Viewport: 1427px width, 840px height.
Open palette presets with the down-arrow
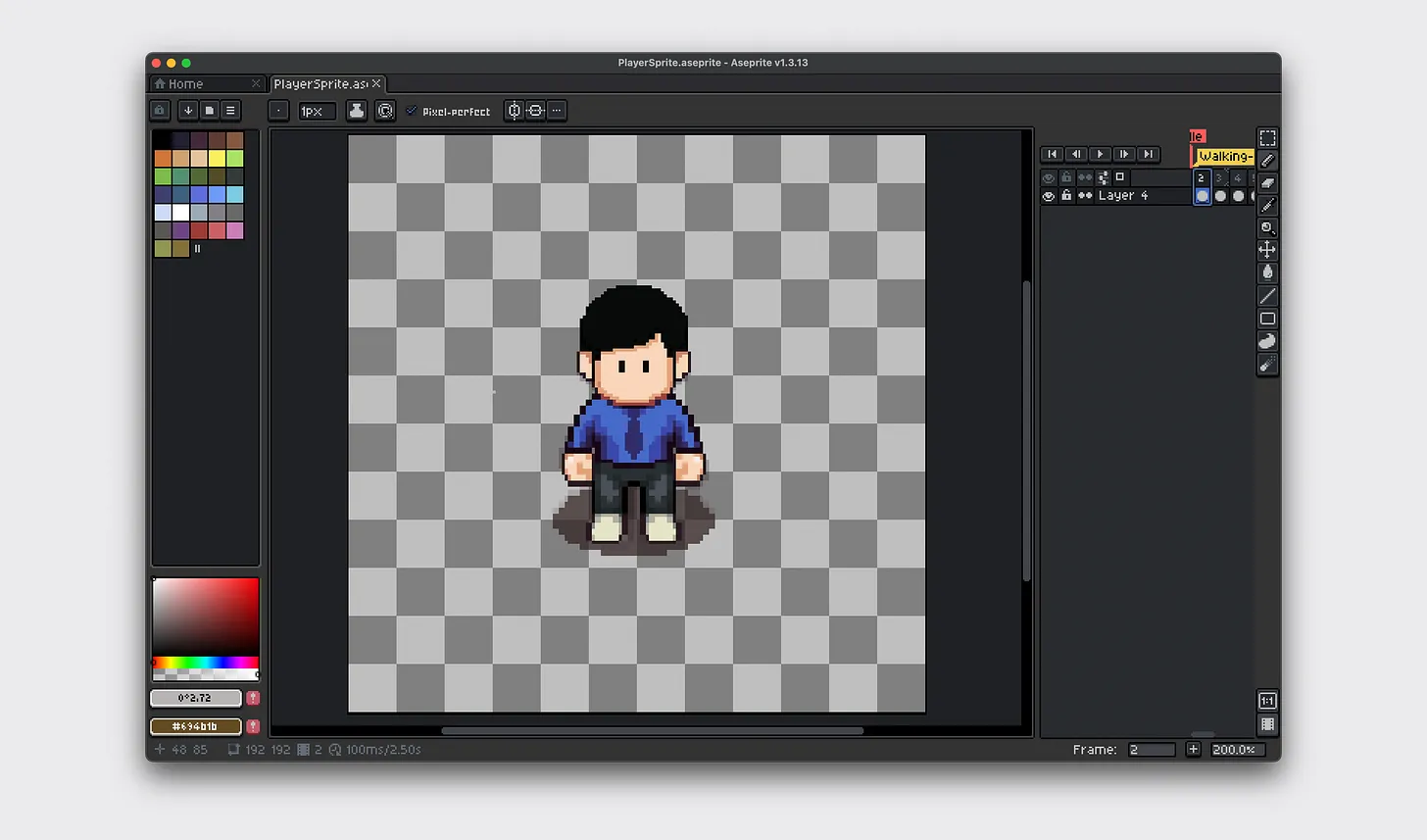(187, 111)
